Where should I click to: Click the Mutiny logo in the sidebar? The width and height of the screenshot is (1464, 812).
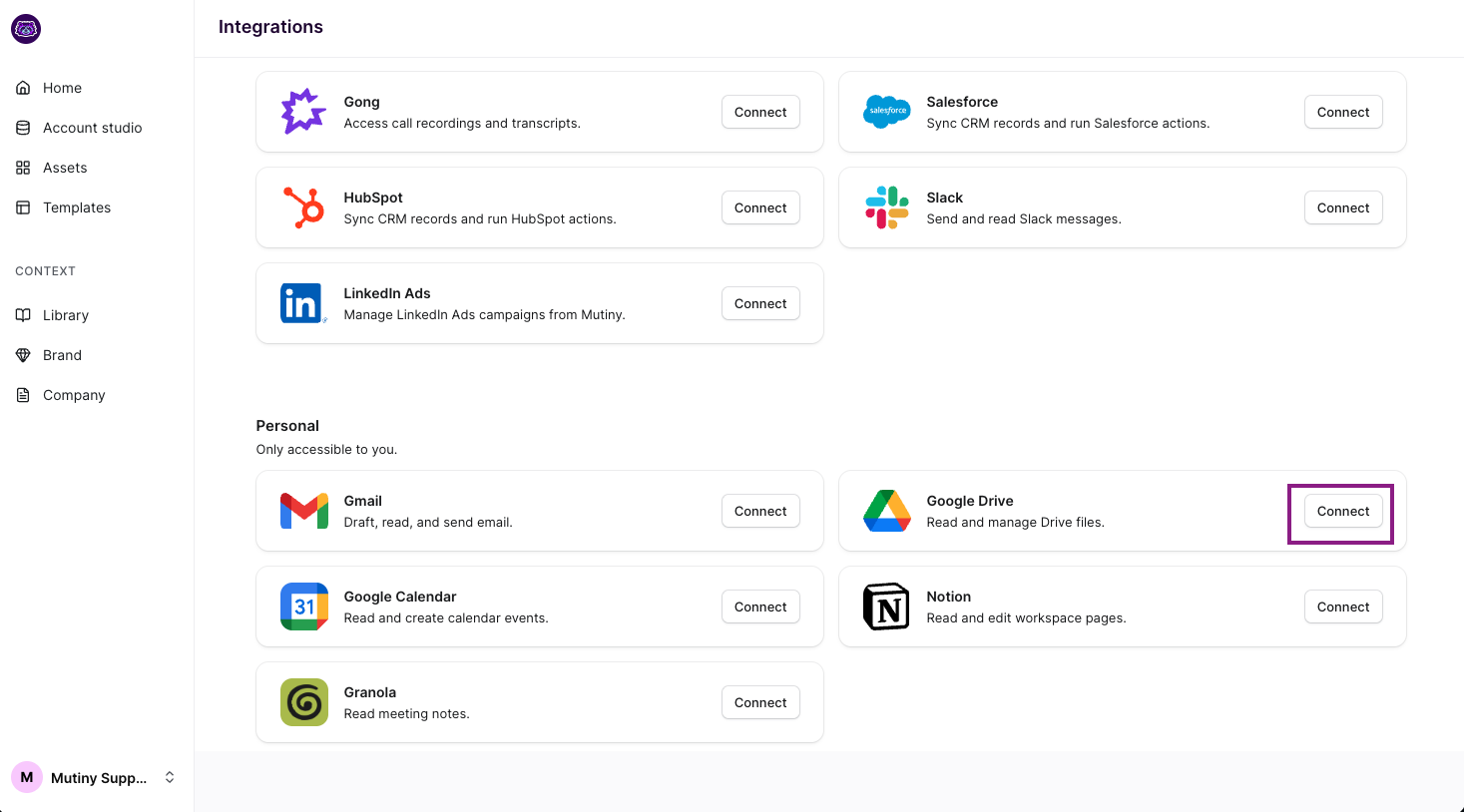click(x=26, y=29)
